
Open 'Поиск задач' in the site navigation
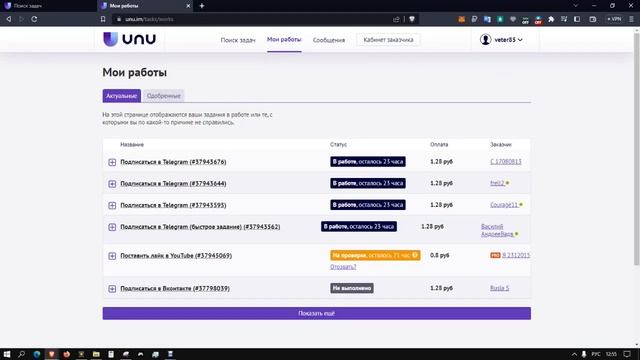coord(238,40)
